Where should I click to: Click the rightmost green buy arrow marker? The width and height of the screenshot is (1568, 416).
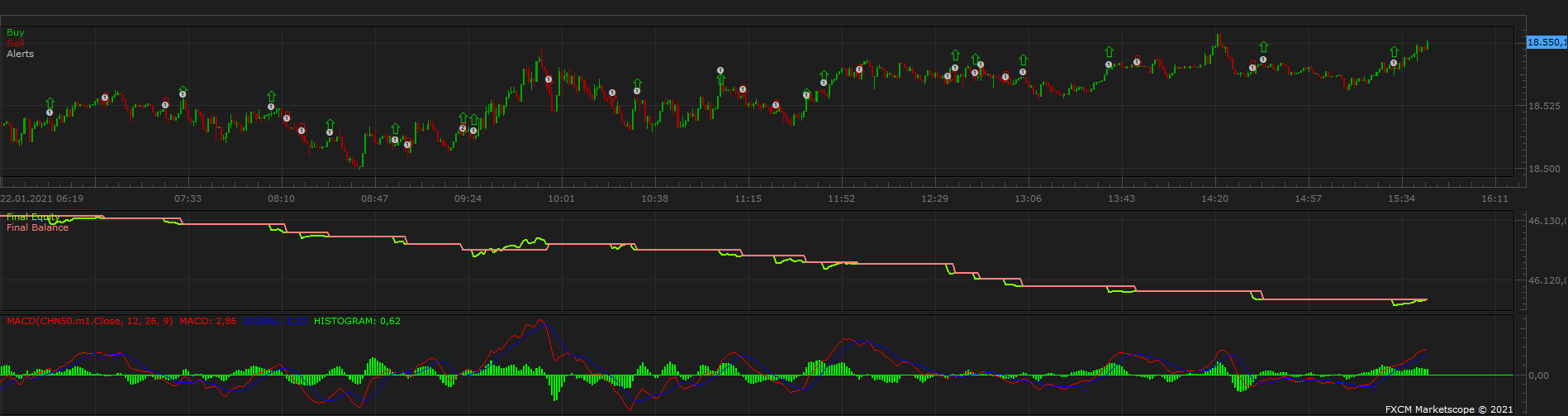point(1394,52)
